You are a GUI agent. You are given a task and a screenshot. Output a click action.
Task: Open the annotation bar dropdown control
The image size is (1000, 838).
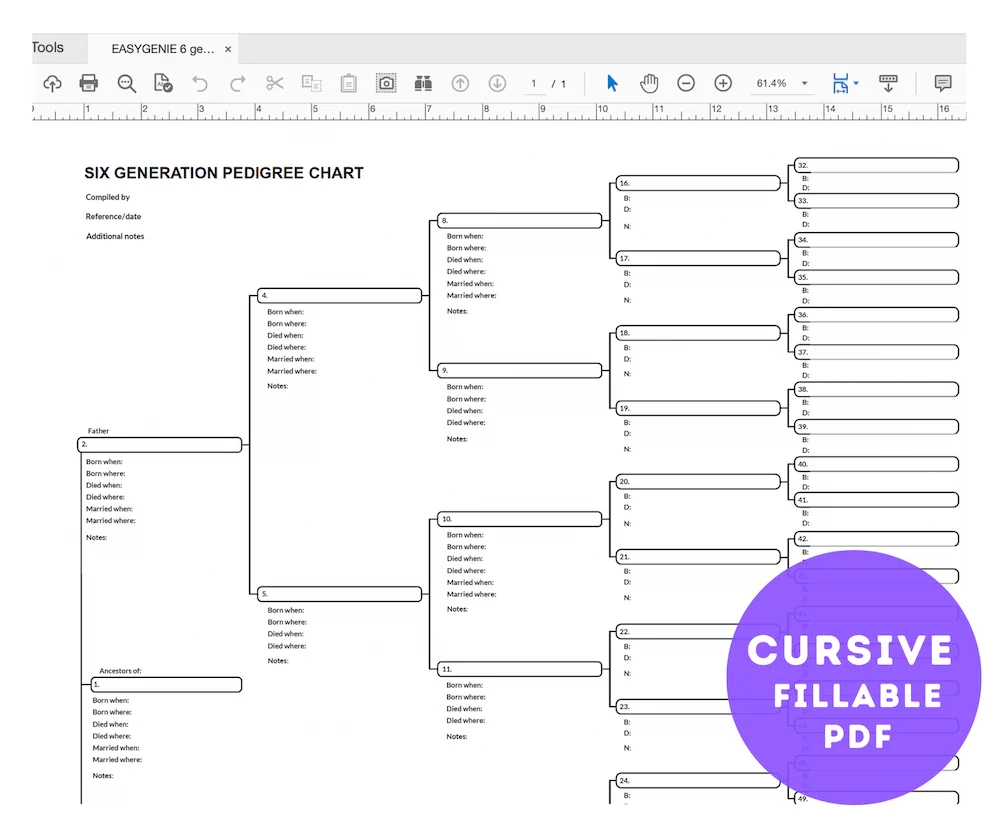pyautogui.click(x=889, y=83)
